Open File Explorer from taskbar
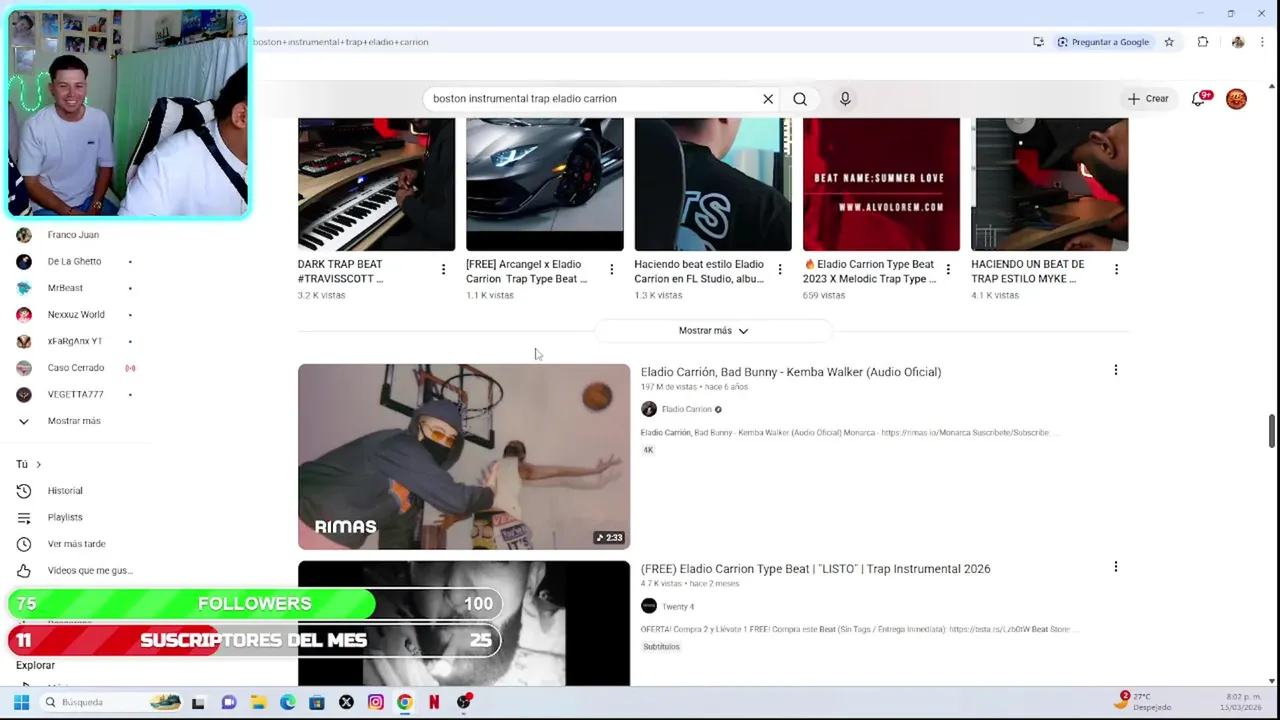Viewport: 1280px width, 720px height. pyautogui.click(x=259, y=702)
